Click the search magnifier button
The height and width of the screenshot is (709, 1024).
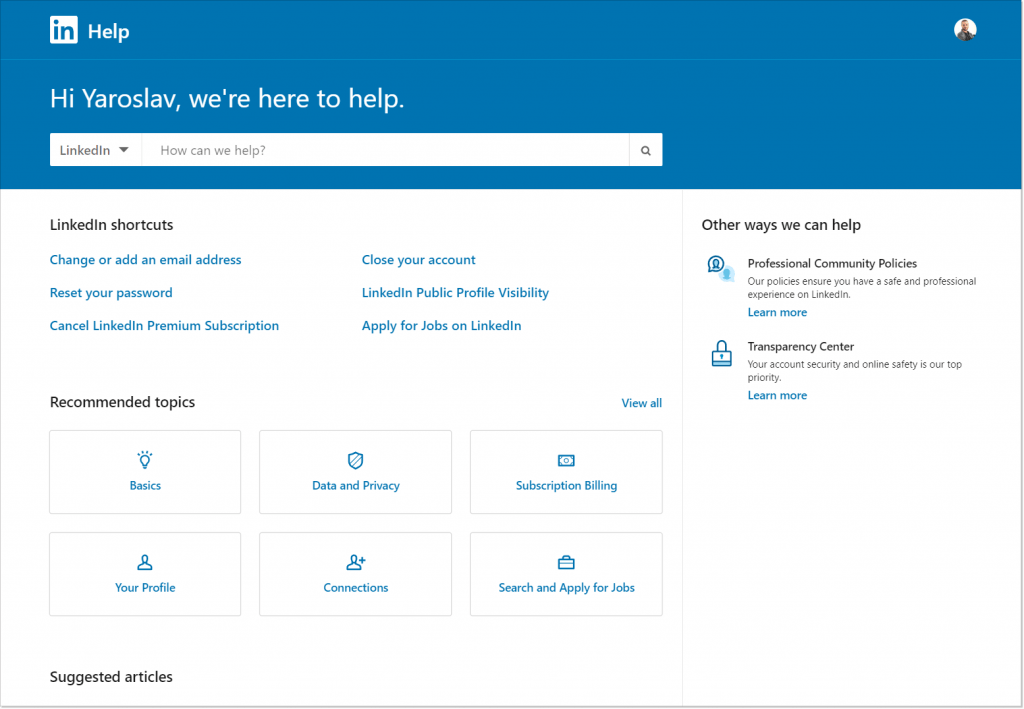click(645, 150)
